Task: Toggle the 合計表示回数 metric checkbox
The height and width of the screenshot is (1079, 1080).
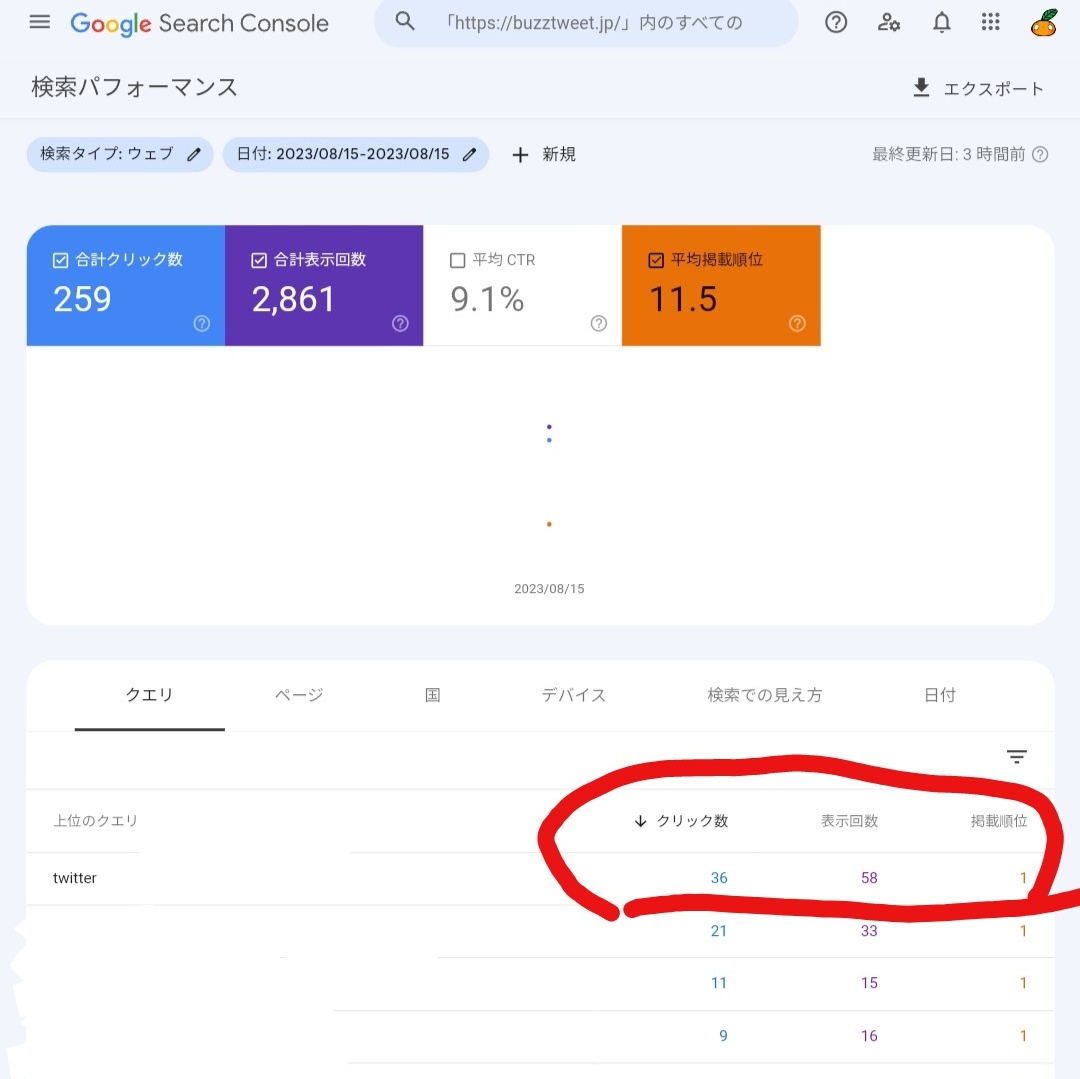Action: pos(259,260)
